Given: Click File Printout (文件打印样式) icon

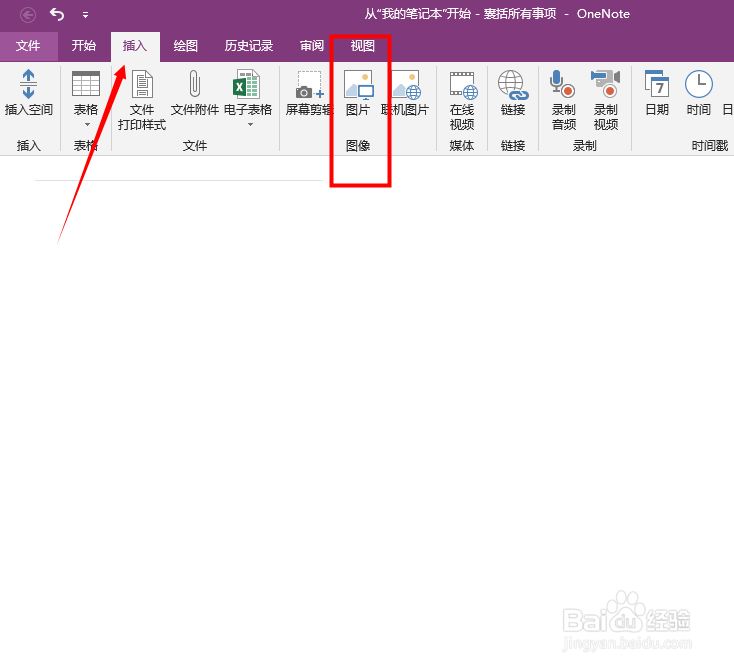Looking at the screenshot, I should click(142, 84).
